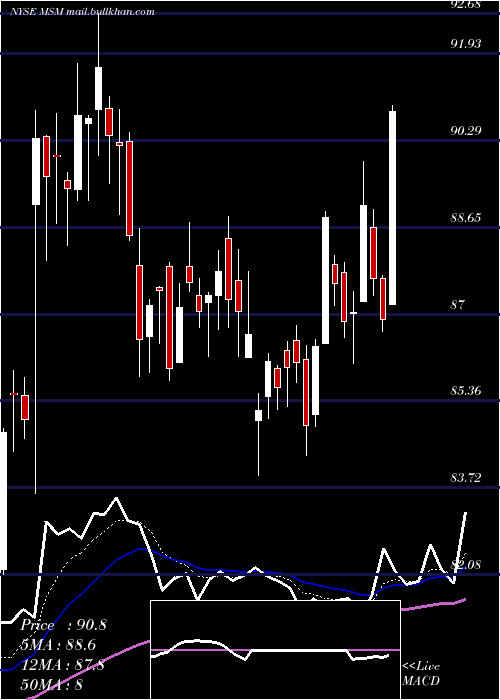500x700 pixels.
Task: Click the 12MA : 87.8 legend entry
Action: pos(62,665)
